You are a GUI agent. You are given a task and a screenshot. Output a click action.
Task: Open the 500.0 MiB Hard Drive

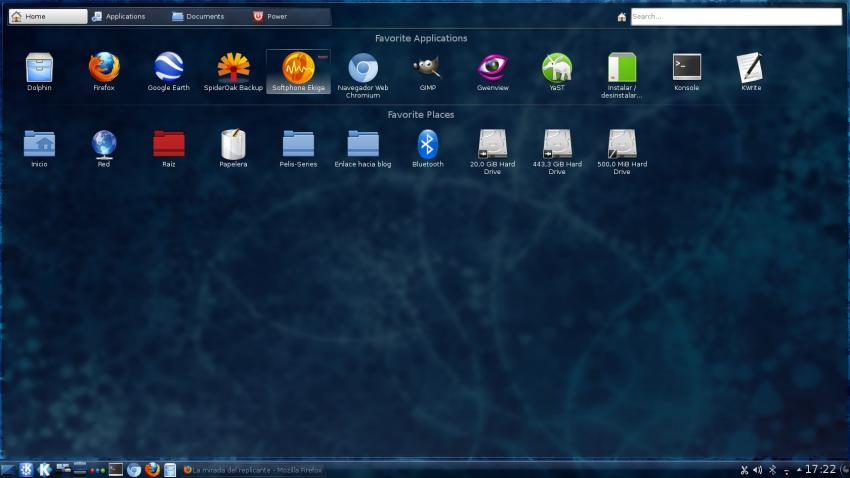point(622,152)
